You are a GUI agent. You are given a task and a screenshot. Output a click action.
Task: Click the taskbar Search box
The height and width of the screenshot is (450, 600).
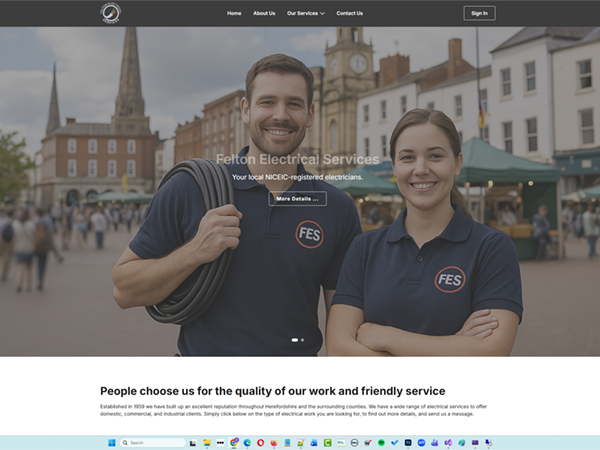click(x=153, y=443)
